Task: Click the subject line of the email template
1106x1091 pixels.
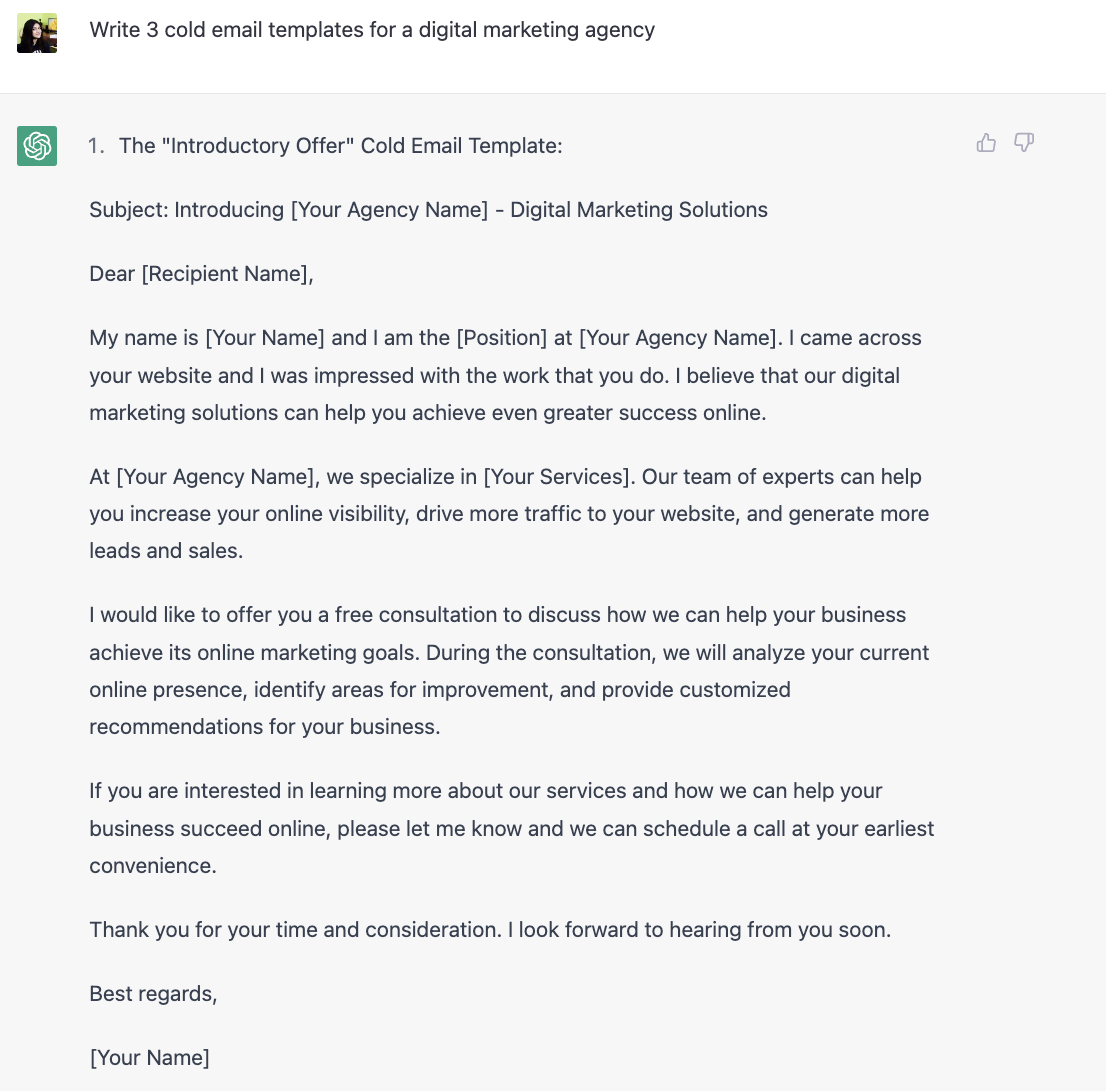Action: tap(428, 209)
